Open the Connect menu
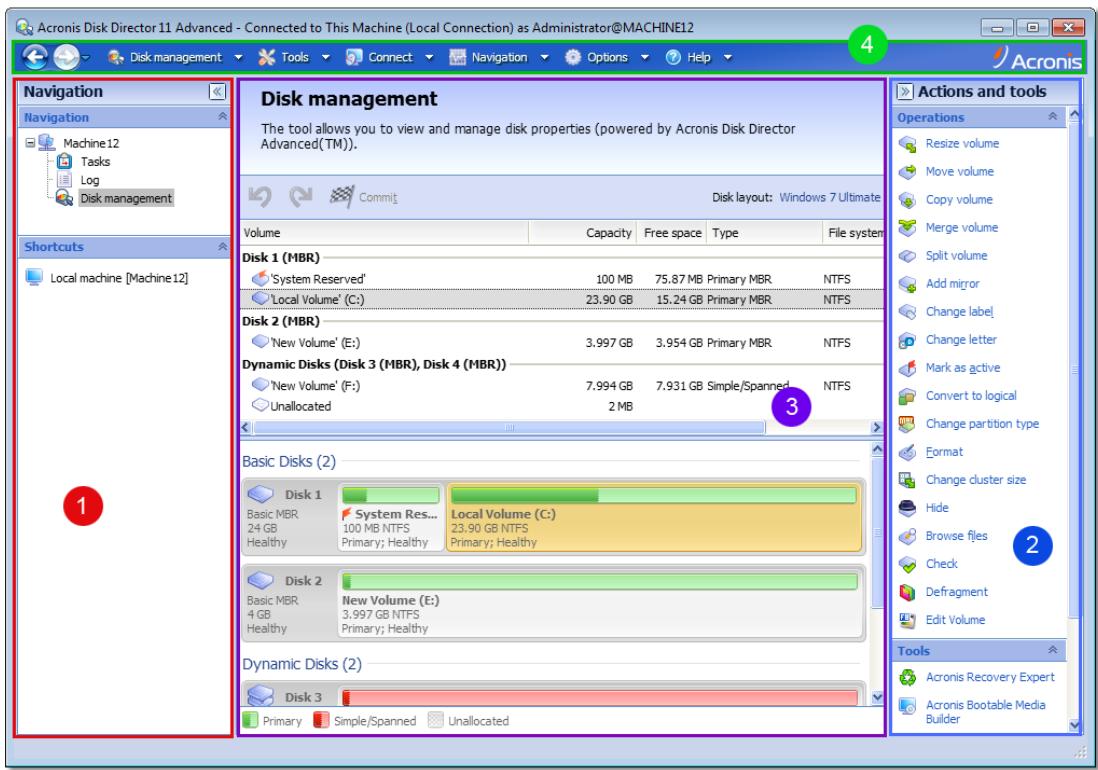This screenshot has height=770, width=1098. coord(390,57)
